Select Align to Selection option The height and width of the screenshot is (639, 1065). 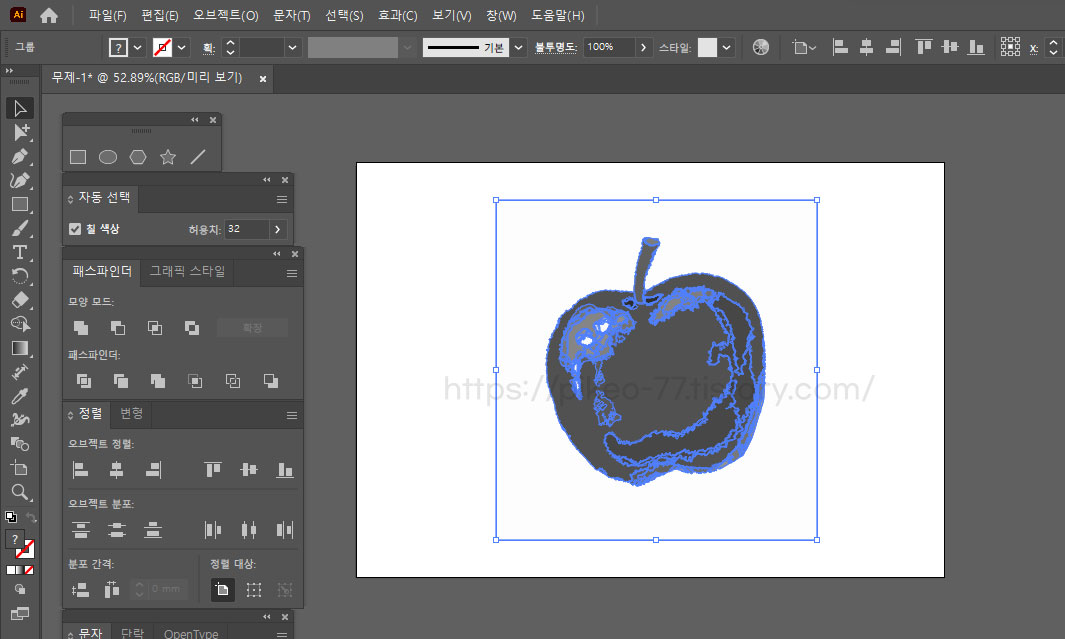254,589
